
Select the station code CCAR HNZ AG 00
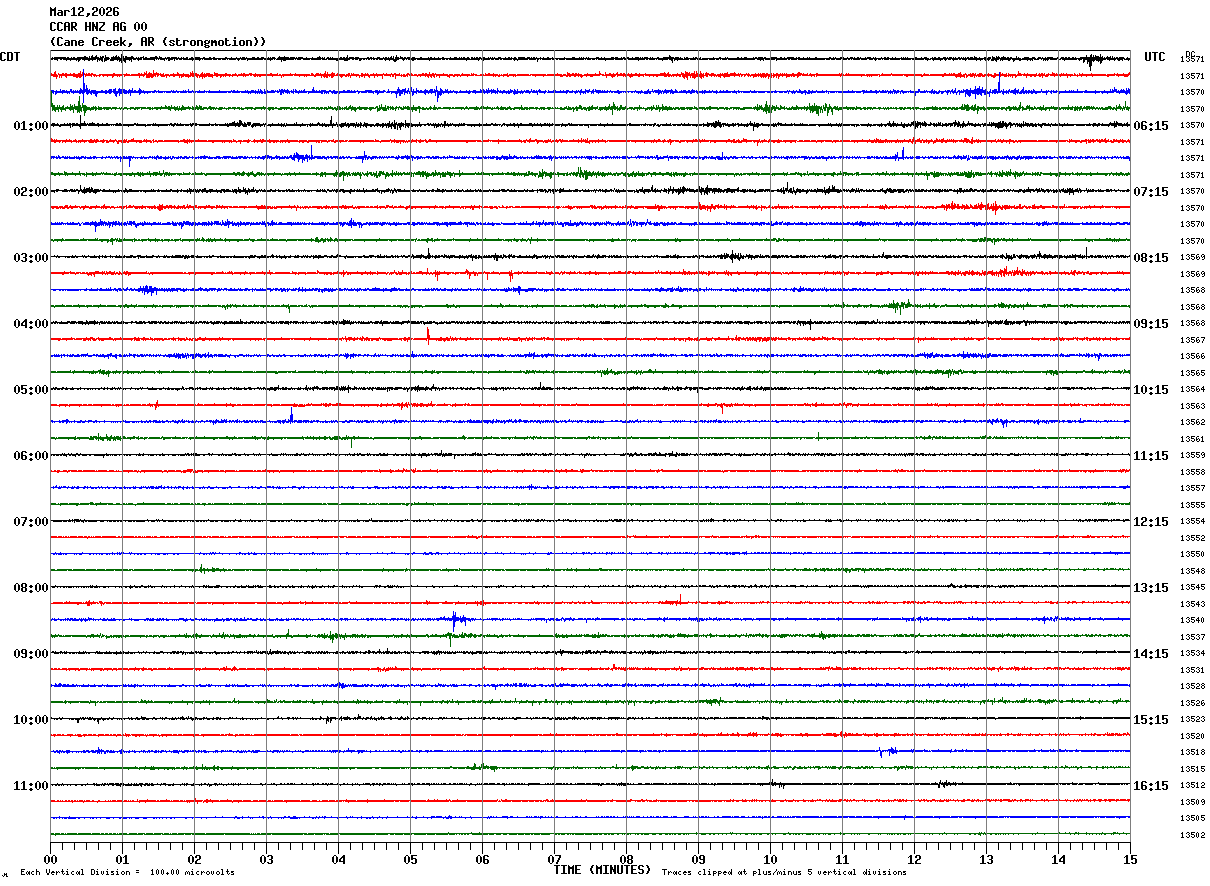tap(98, 27)
